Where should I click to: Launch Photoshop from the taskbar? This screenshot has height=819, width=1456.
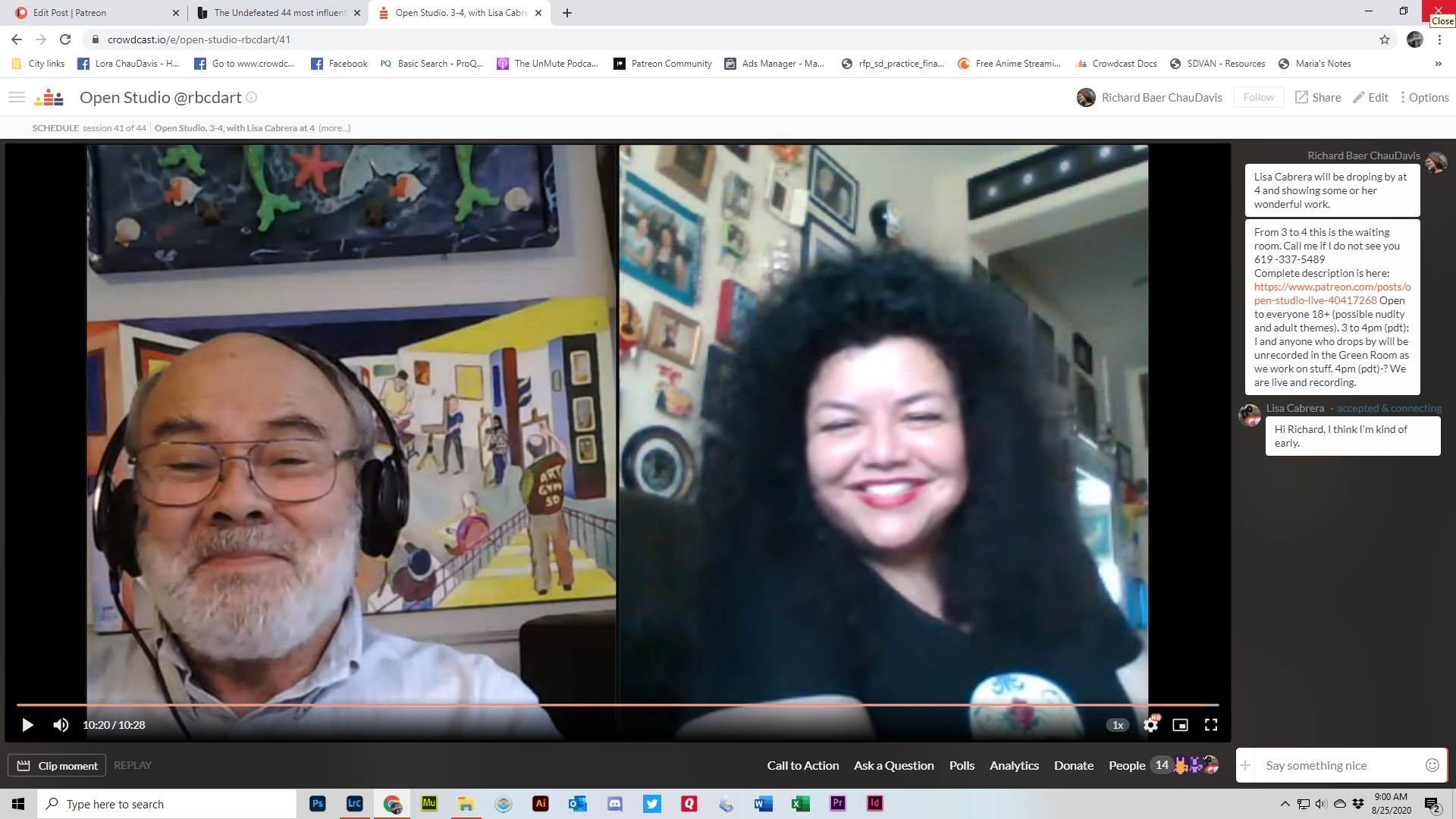pyautogui.click(x=318, y=804)
